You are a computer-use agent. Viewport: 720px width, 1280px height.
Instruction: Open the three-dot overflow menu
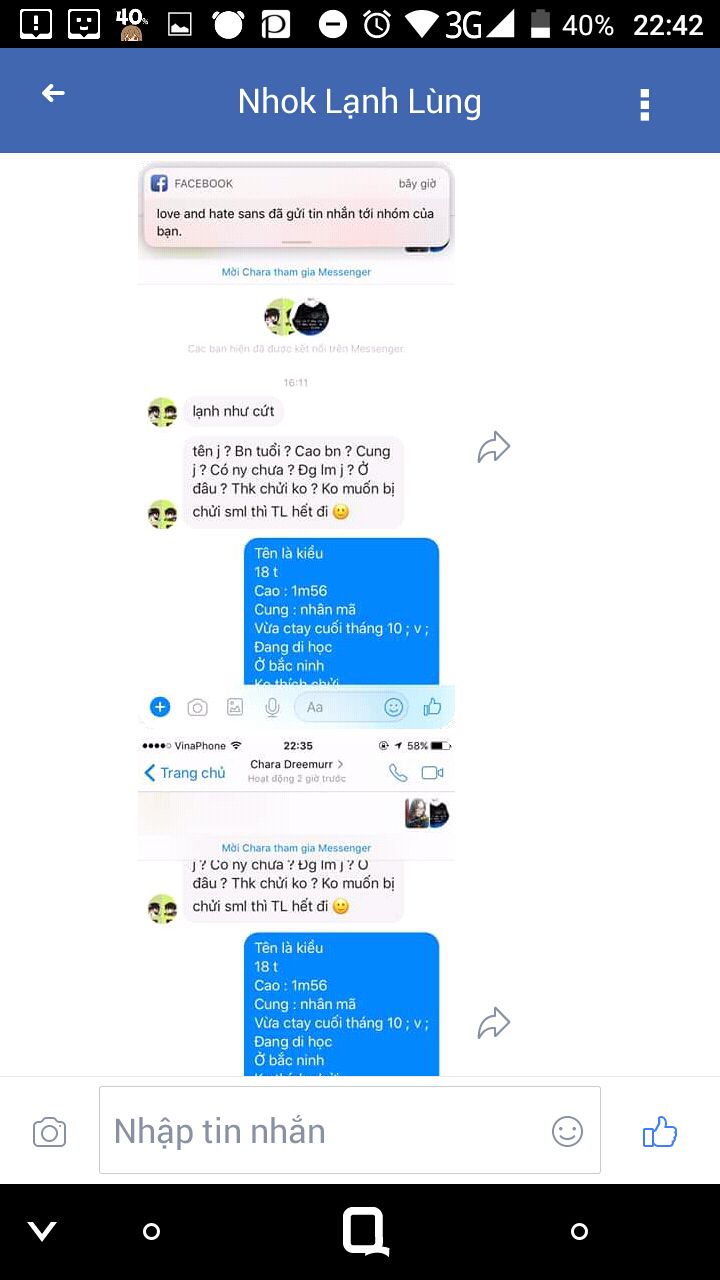(645, 105)
